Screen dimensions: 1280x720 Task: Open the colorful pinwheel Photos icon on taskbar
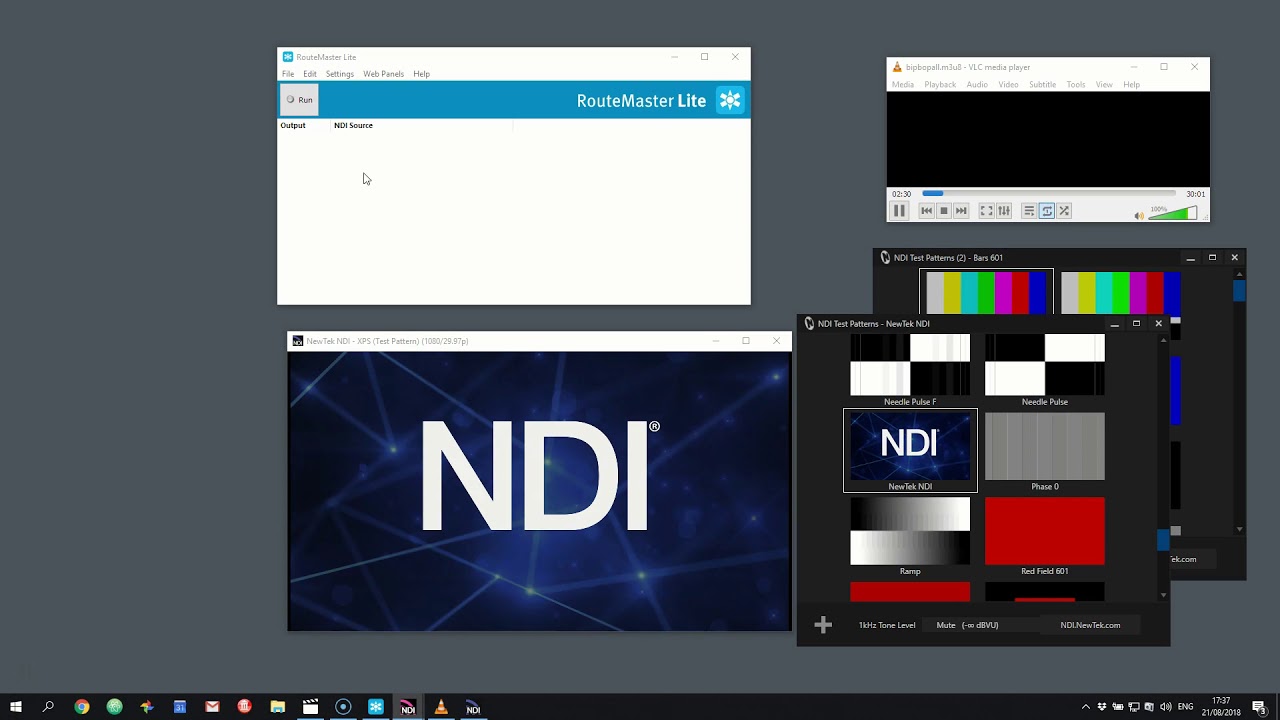point(147,707)
